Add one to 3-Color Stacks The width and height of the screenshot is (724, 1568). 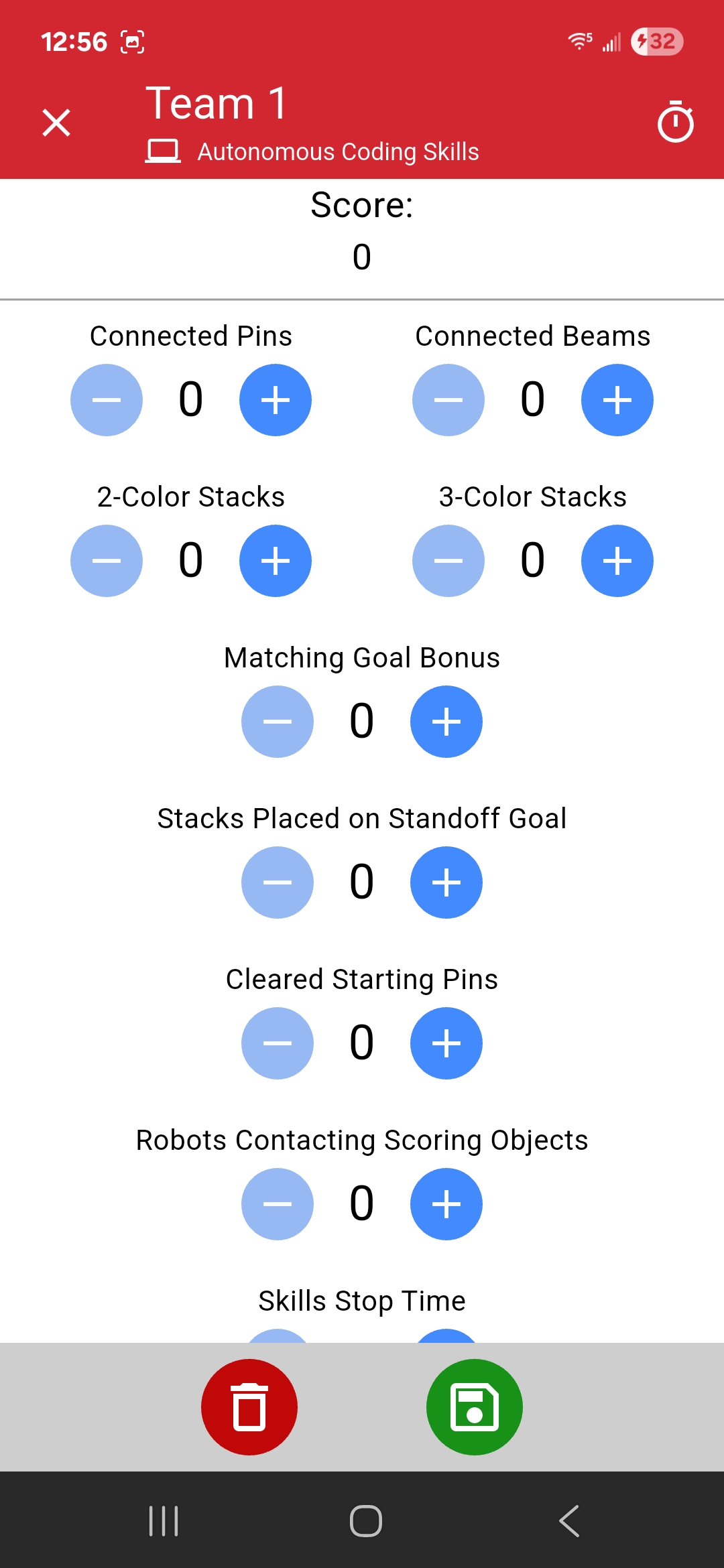617,561
